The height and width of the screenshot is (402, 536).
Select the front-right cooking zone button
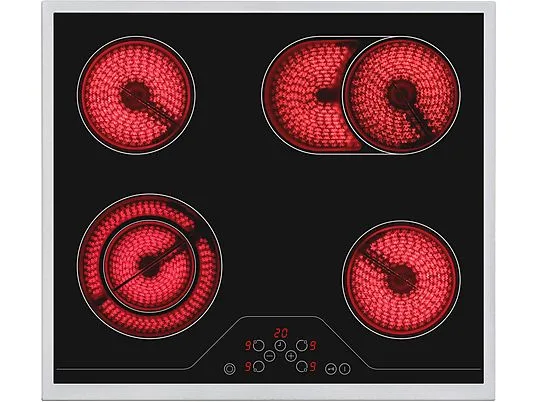click(x=302, y=367)
